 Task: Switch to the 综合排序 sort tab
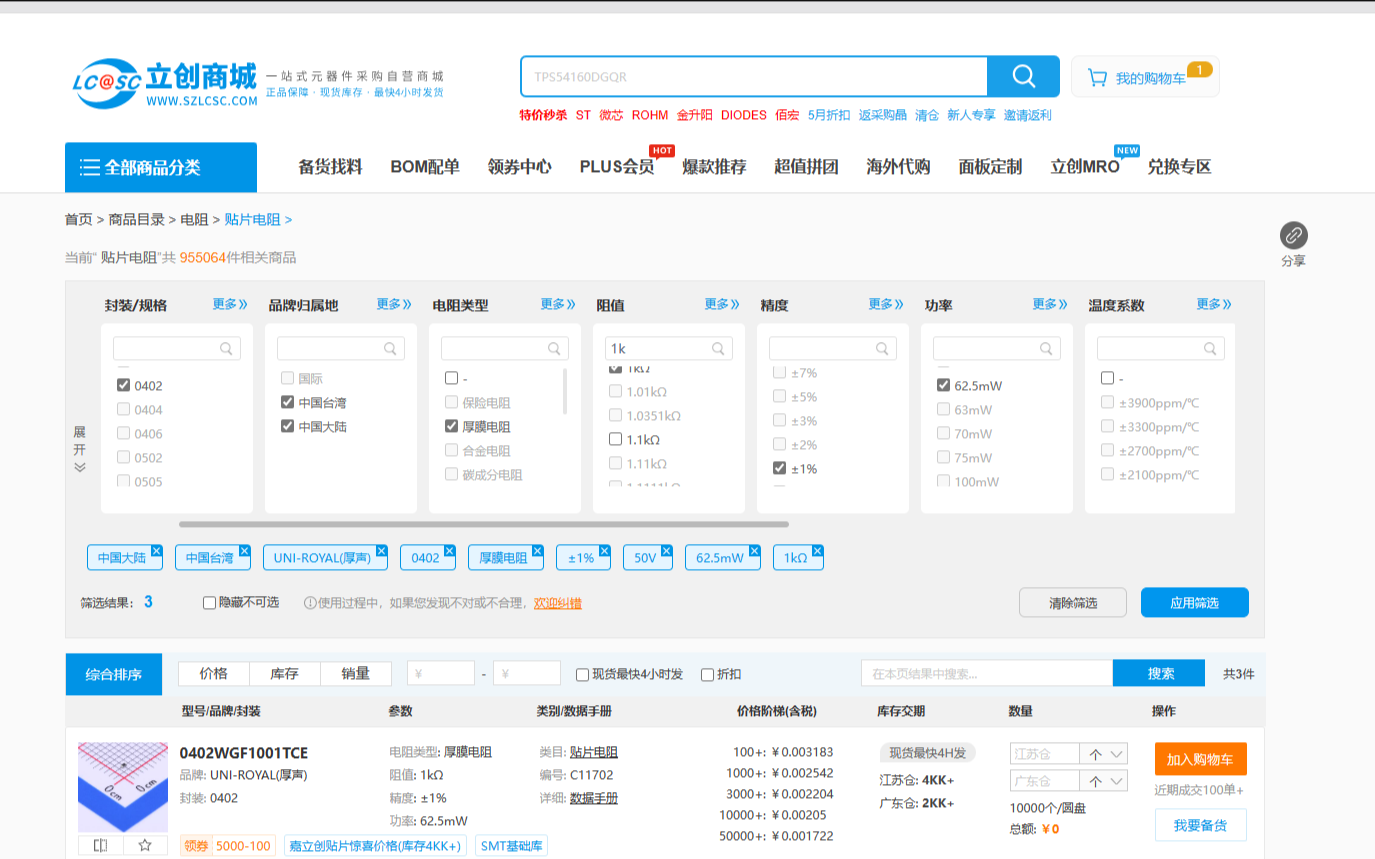tap(113, 675)
